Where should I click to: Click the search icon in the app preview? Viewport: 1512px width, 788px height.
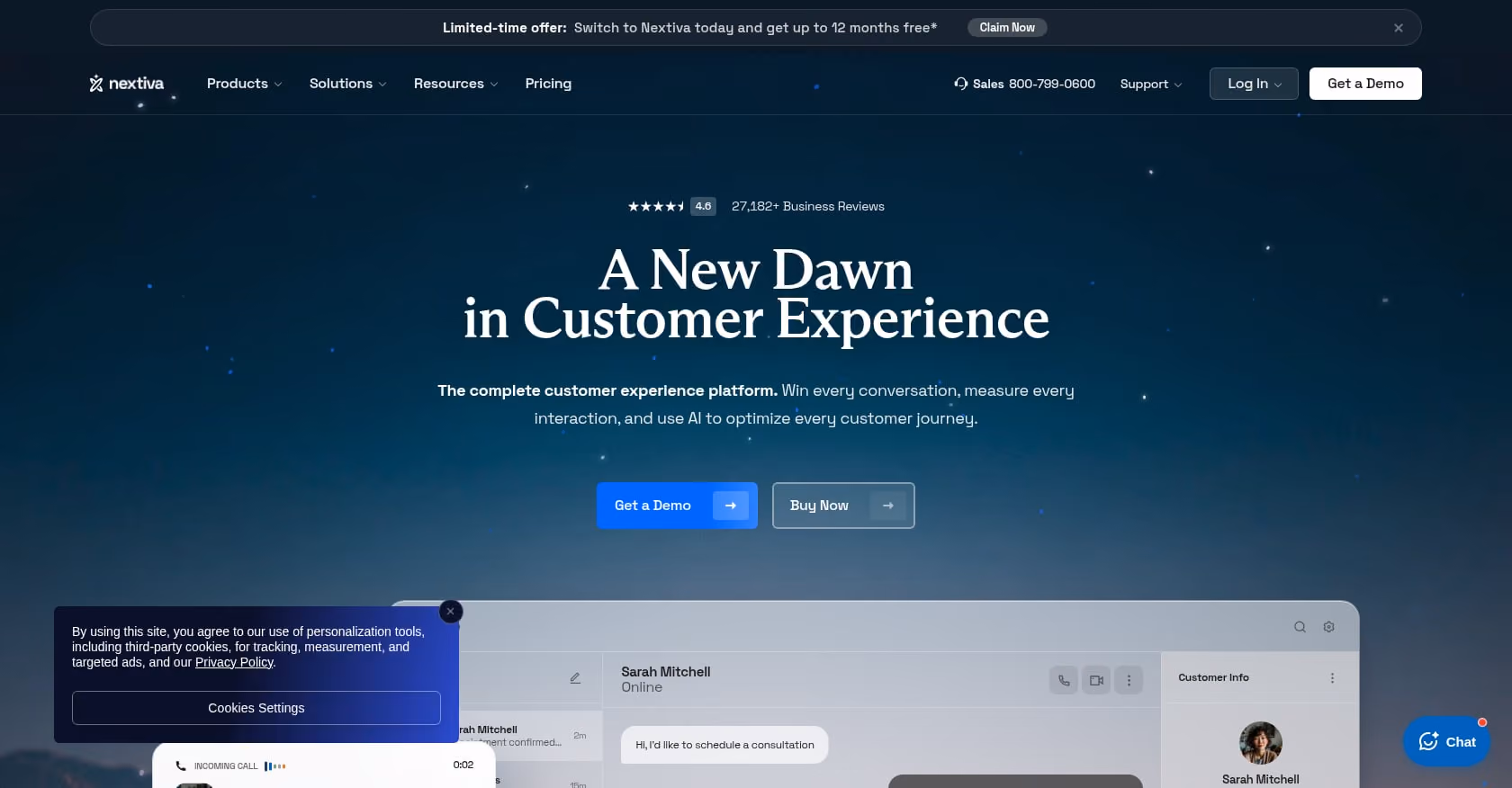click(1300, 627)
